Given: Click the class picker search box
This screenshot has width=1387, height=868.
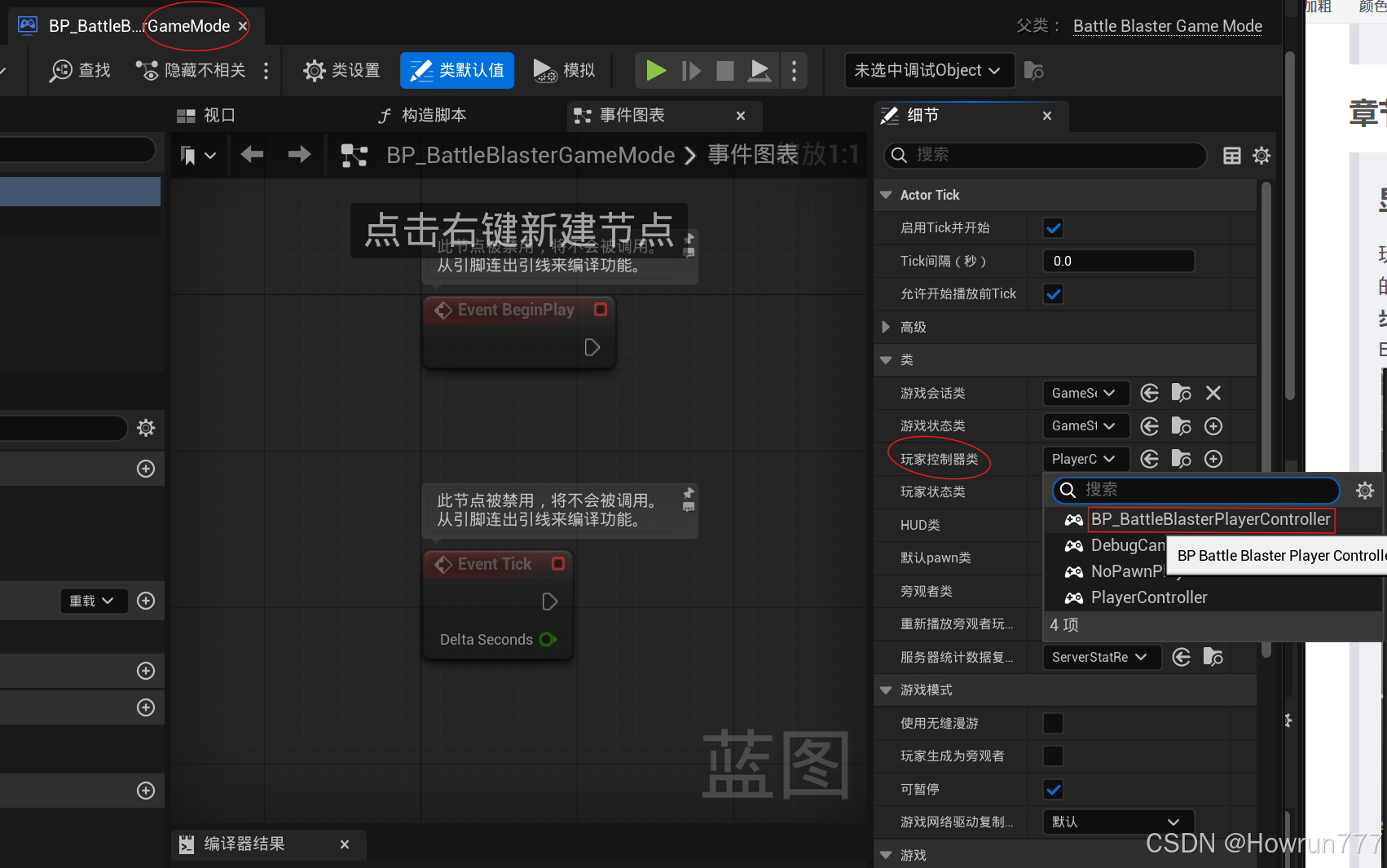Looking at the screenshot, I should click(x=1195, y=490).
